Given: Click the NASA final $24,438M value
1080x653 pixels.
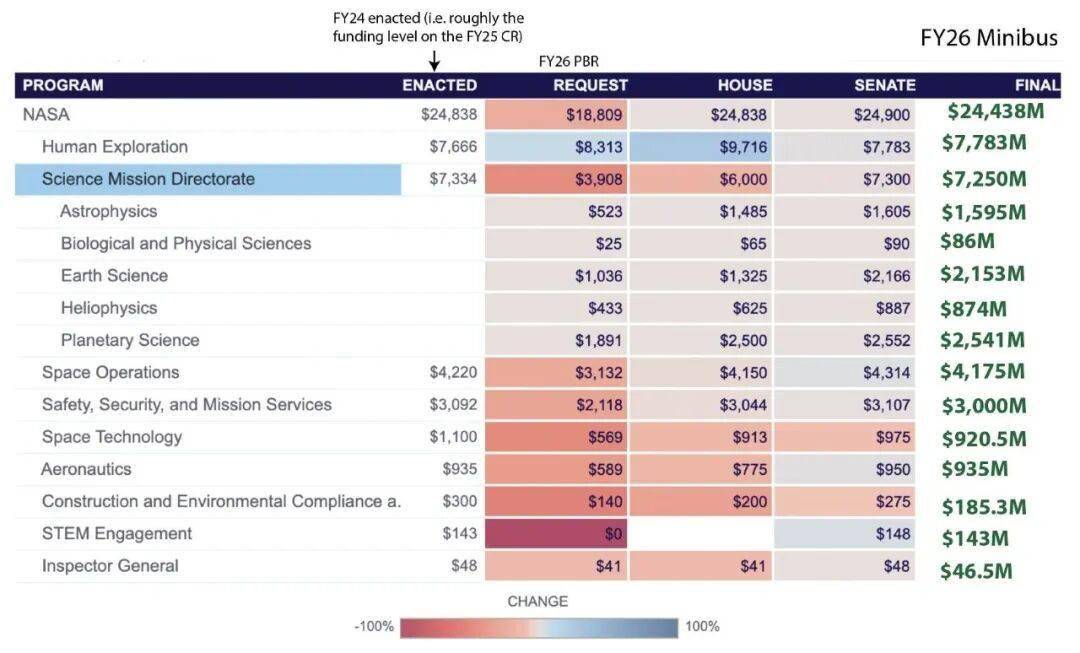Looking at the screenshot, I should (995, 112).
